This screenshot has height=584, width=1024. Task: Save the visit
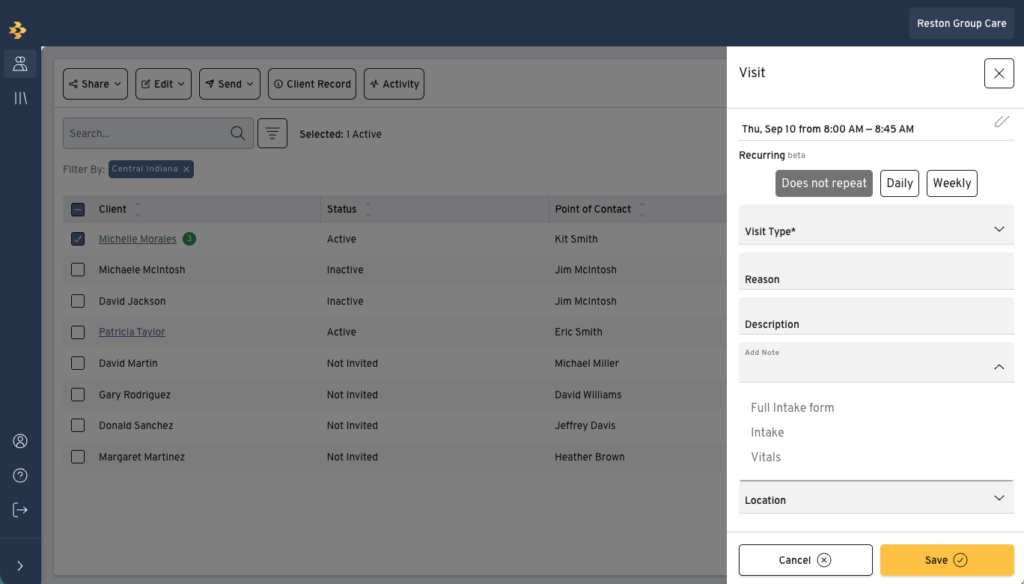[x=946, y=560]
